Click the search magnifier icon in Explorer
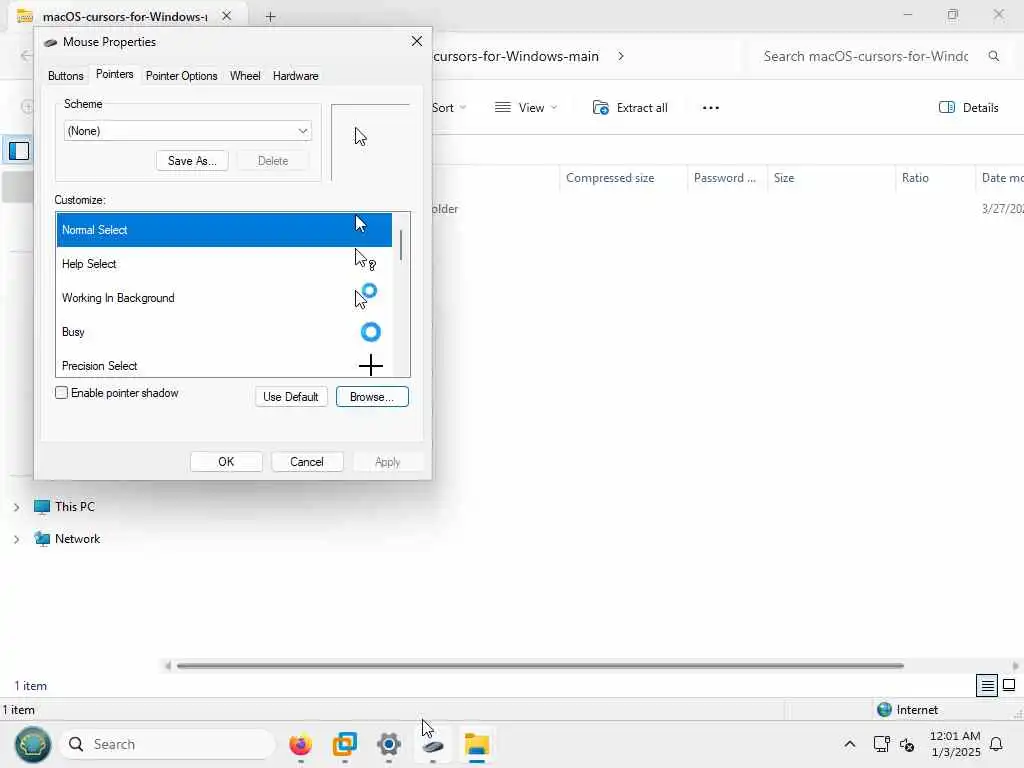 pyautogui.click(x=993, y=56)
